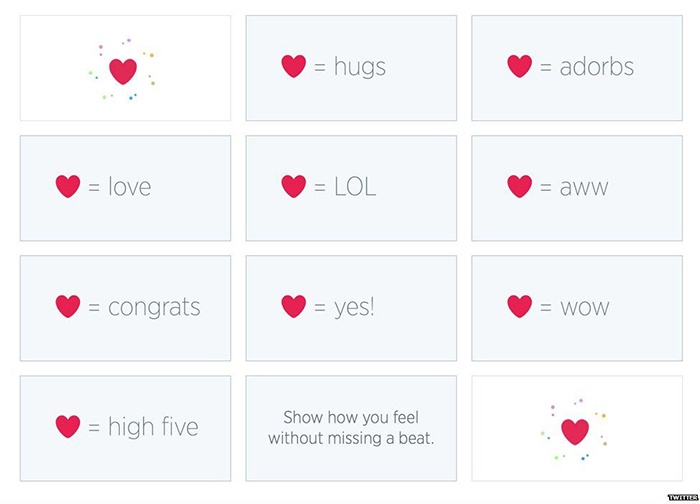Select the LOL text
The image size is (700, 504).
tap(355, 187)
